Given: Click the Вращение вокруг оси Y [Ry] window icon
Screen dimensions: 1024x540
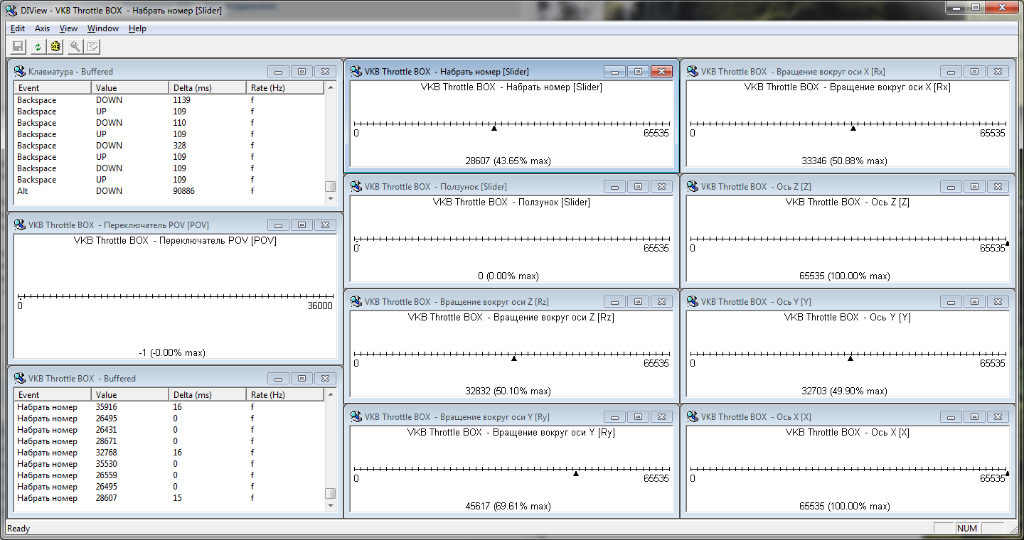Looking at the screenshot, I should [x=357, y=417].
